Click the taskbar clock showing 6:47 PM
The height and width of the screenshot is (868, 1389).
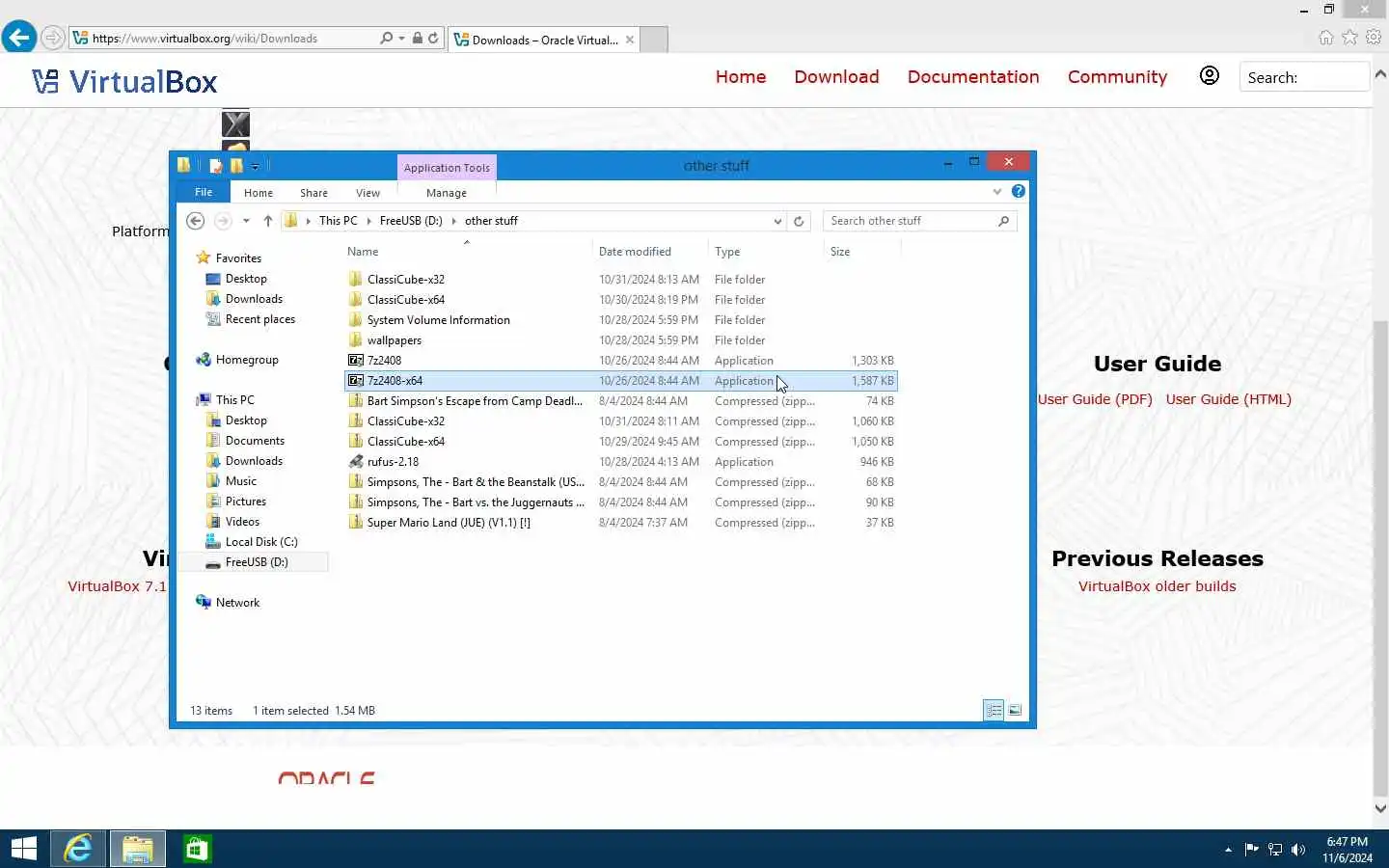(1348, 850)
